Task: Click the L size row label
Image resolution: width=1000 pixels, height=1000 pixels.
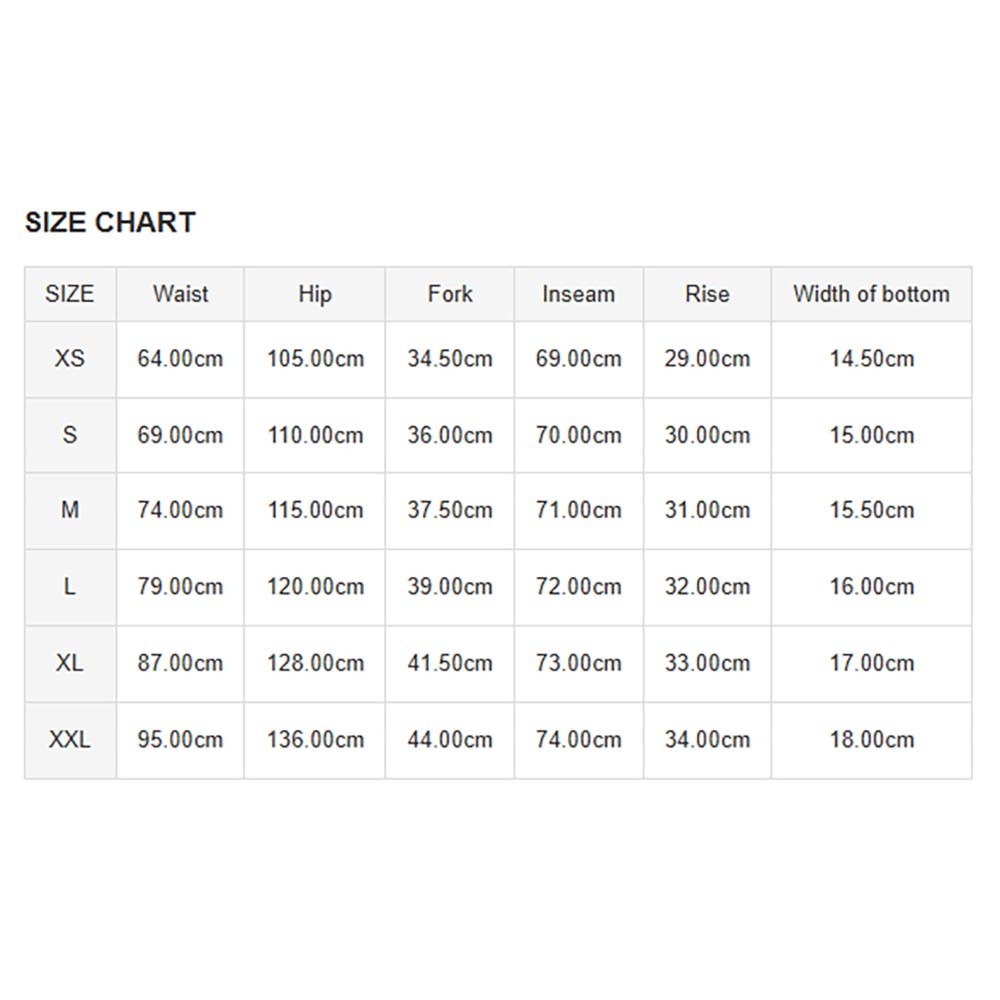Action: (70, 586)
